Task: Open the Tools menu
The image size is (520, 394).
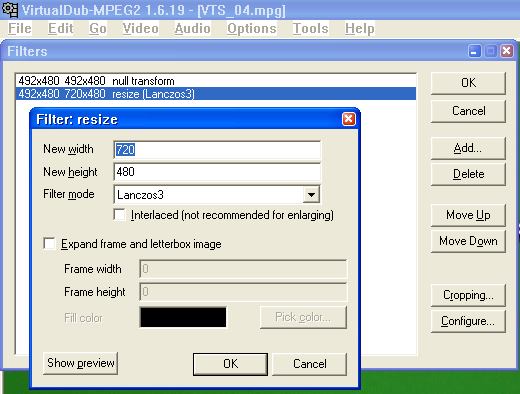Action: point(310,28)
